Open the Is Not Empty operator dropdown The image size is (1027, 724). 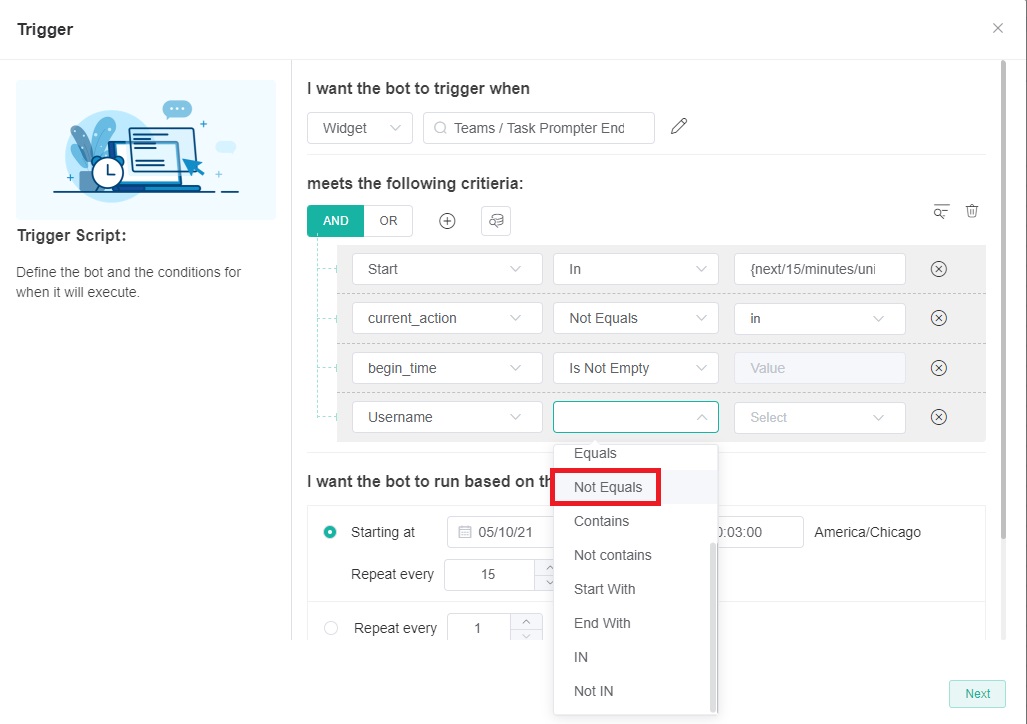coord(635,368)
